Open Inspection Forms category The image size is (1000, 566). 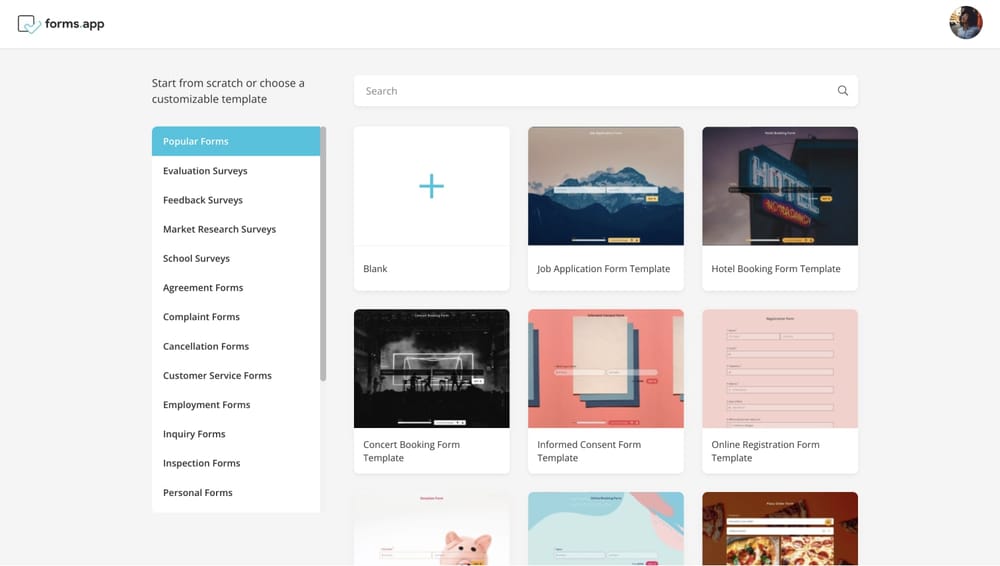[x=201, y=463]
